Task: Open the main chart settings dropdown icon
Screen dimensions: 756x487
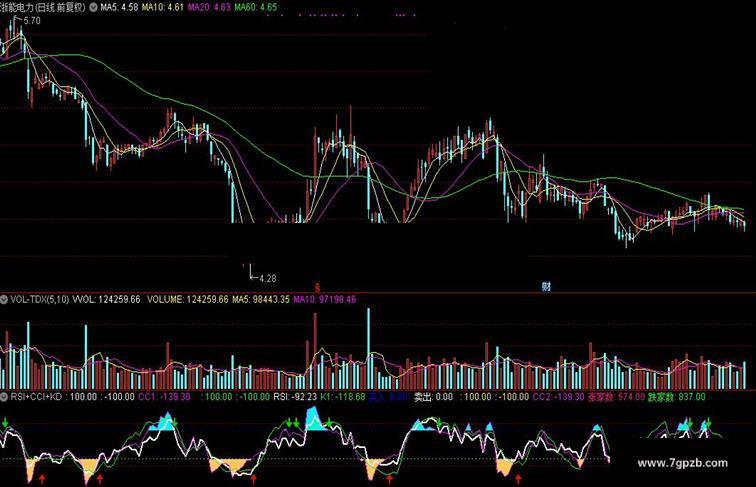Action: (x=93, y=8)
